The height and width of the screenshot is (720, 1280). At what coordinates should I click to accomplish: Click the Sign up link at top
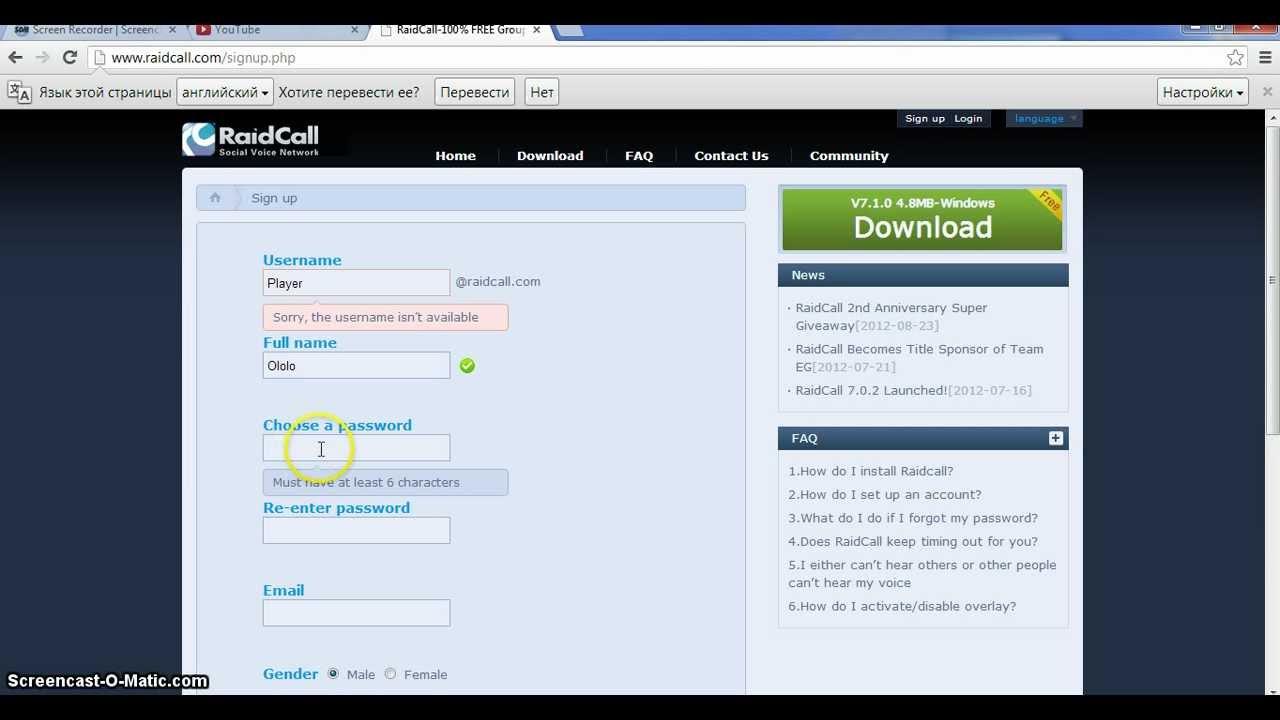point(925,118)
